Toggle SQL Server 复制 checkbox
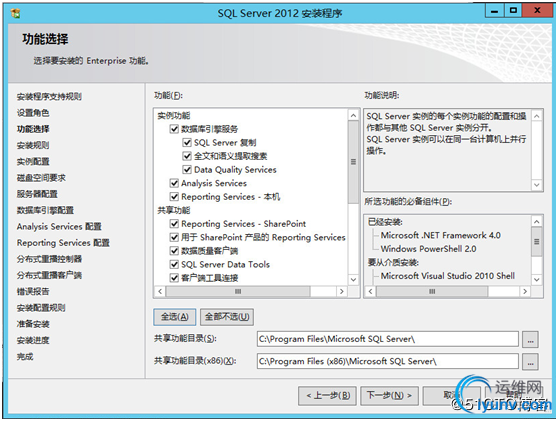Viewport: 558px width, 421px height. coord(187,143)
